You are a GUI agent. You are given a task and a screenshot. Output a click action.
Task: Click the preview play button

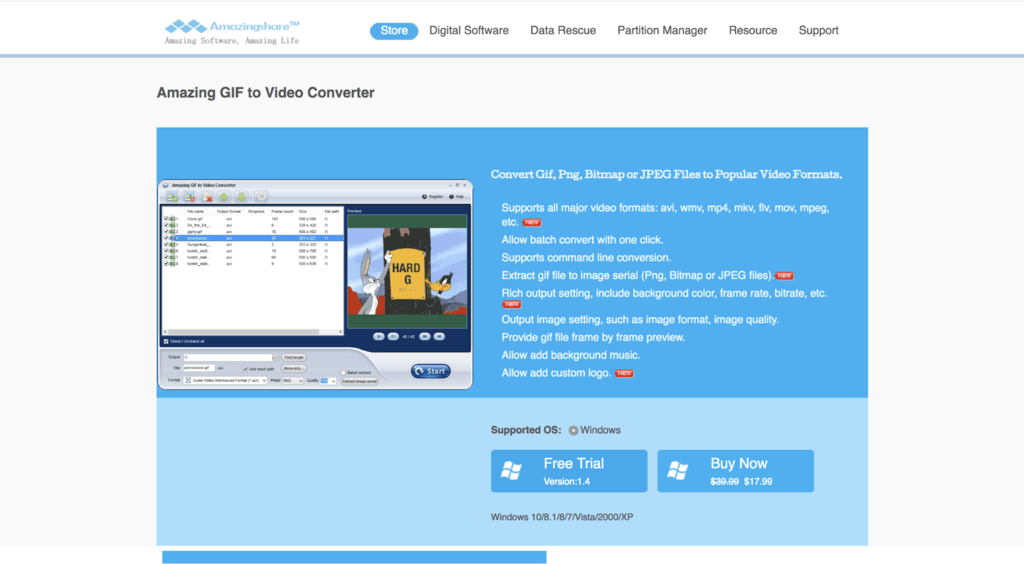379,336
